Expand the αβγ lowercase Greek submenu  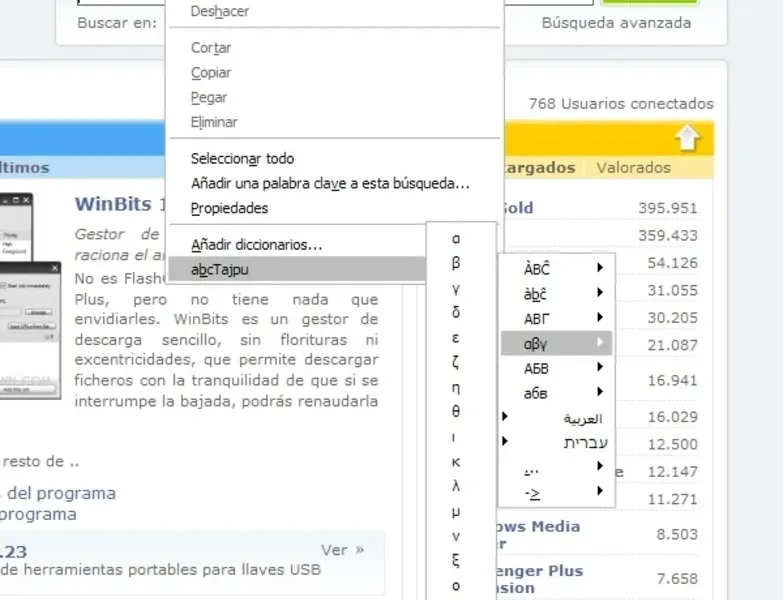pos(556,343)
